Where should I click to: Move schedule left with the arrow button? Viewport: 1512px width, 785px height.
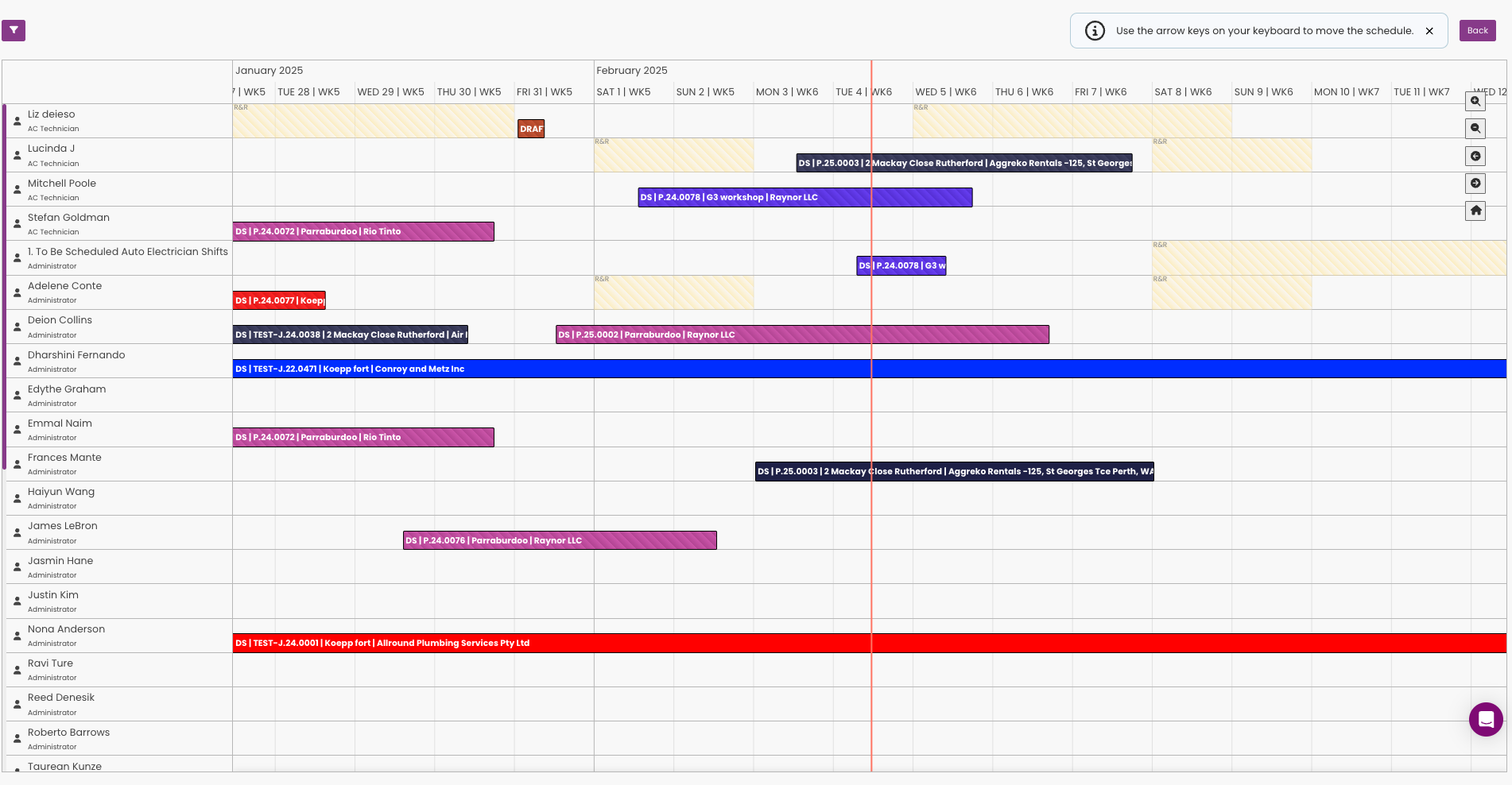pyautogui.click(x=1475, y=156)
